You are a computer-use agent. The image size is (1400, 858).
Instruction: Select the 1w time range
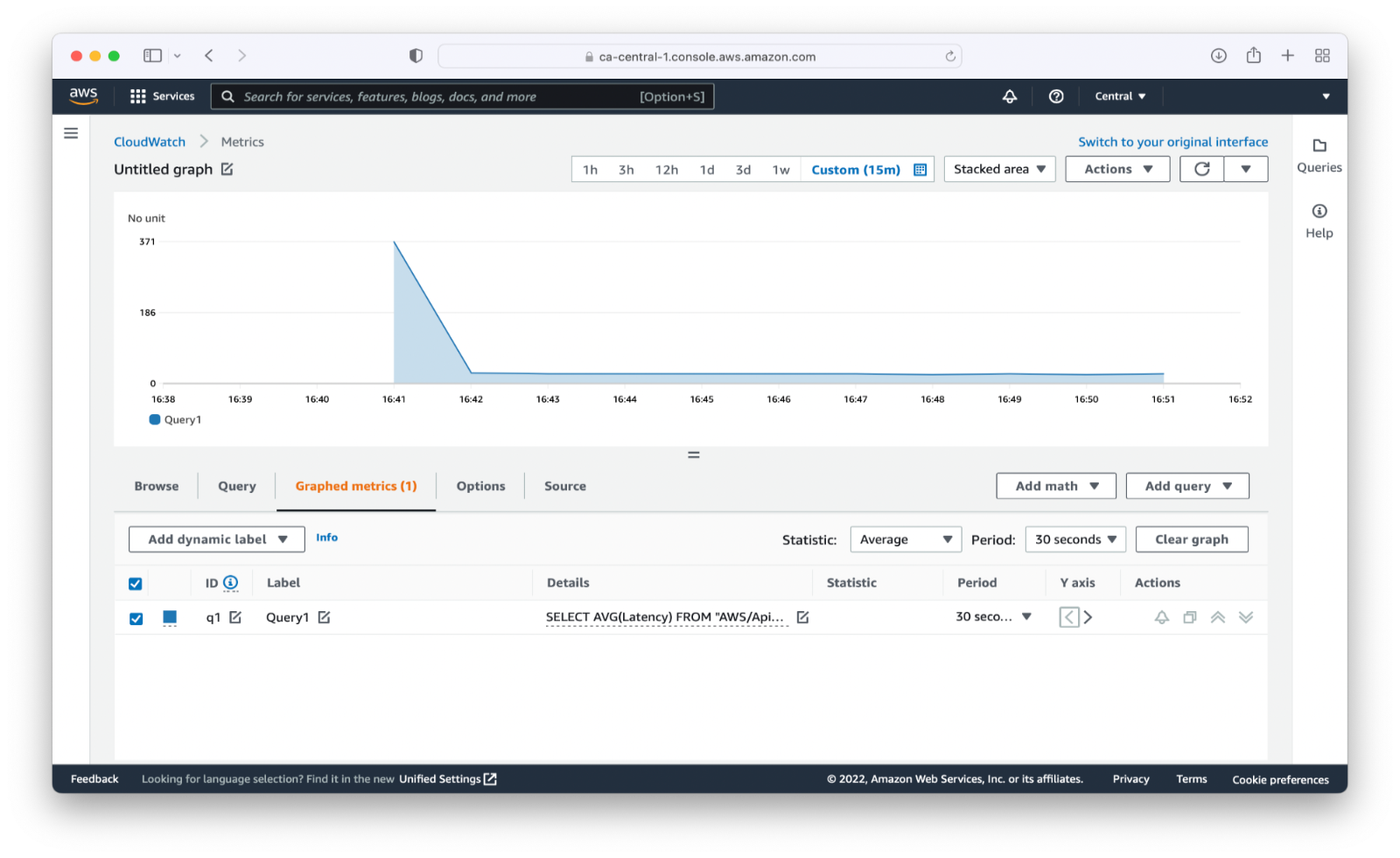point(780,170)
